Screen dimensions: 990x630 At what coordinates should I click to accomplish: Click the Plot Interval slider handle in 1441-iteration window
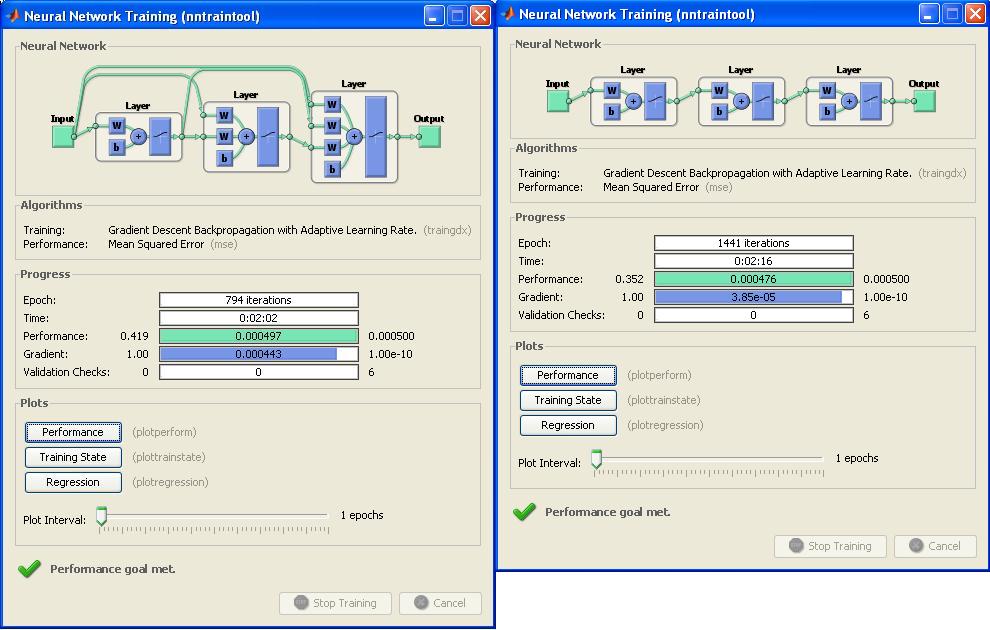[597, 459]
